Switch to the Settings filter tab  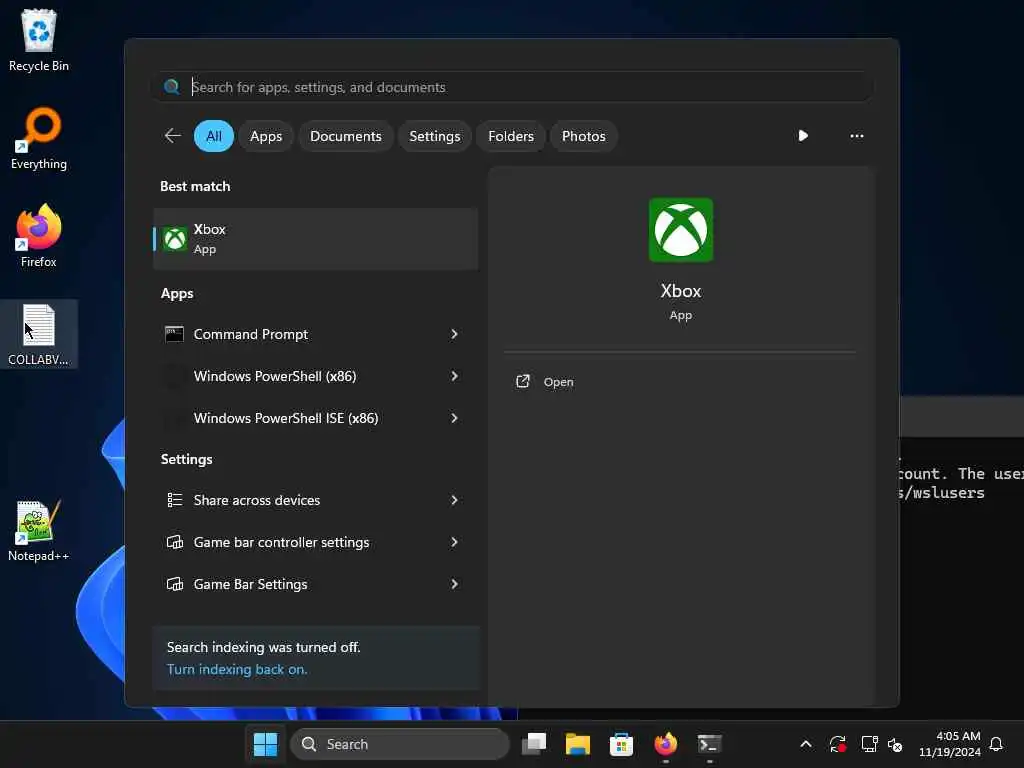click(434, 136)
